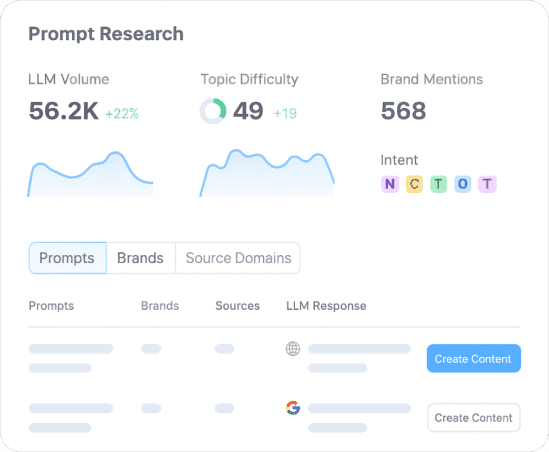The height and width of the screenshot is (452, 549).
Task: Click the Topic Difficulty donut indicator
Action: point(213,111)
